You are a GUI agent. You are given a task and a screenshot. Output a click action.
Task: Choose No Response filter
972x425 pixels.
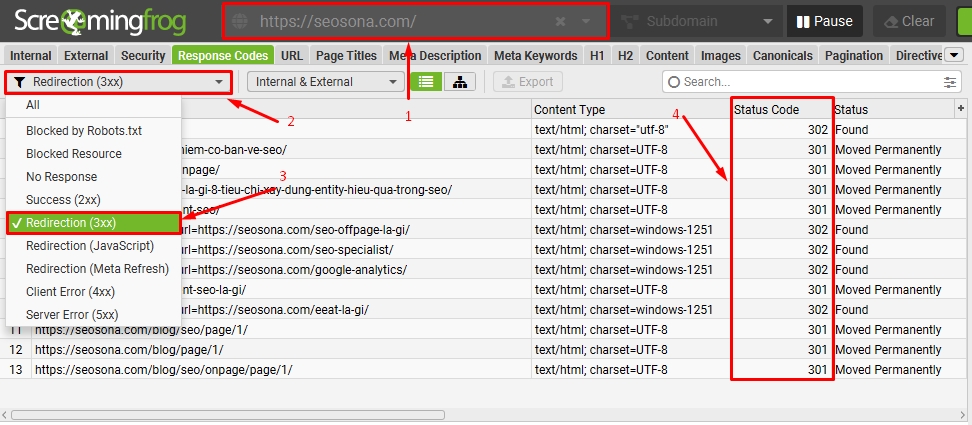94,177
